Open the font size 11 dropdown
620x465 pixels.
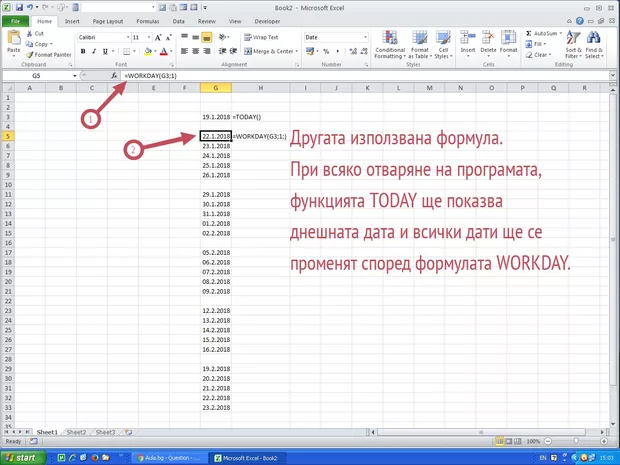(x=149, y=37)
